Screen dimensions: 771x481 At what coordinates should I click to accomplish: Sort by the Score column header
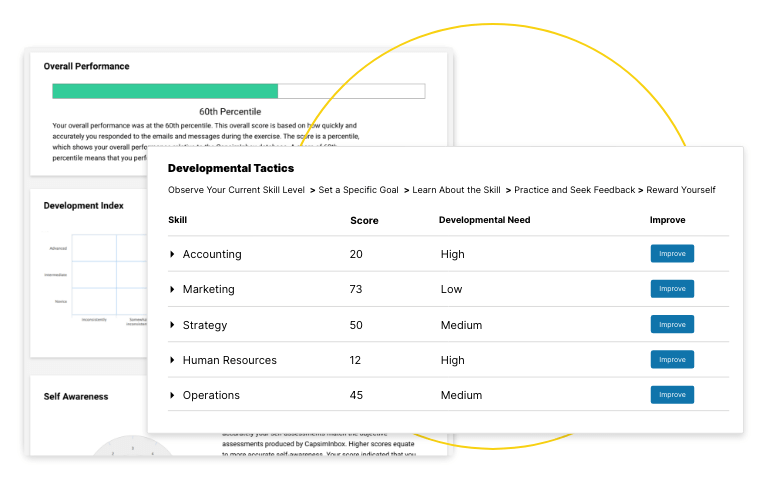(364, 220)
